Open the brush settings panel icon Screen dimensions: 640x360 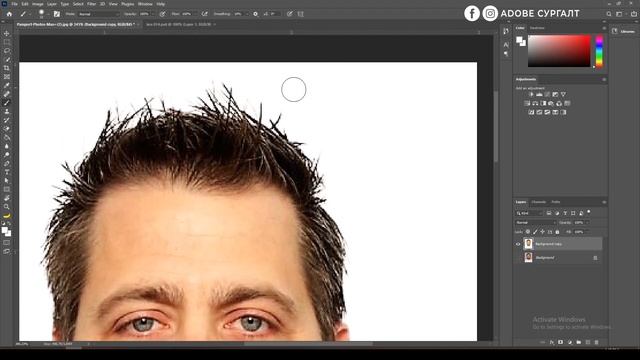coord(57,14)
